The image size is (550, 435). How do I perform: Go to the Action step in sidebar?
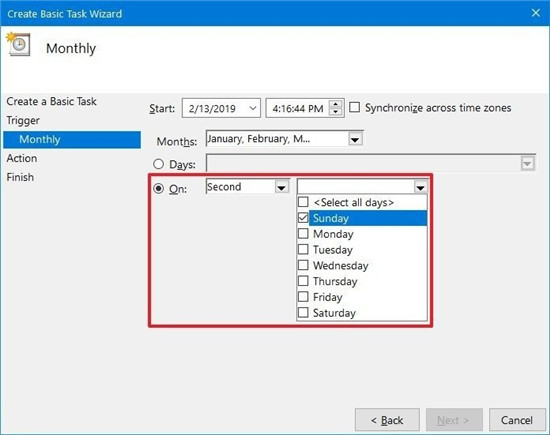coord(22,158)
